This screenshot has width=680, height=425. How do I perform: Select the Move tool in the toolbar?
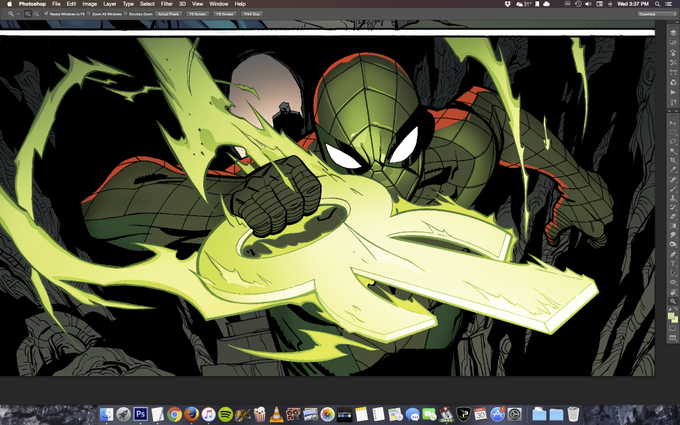[673, 123]
